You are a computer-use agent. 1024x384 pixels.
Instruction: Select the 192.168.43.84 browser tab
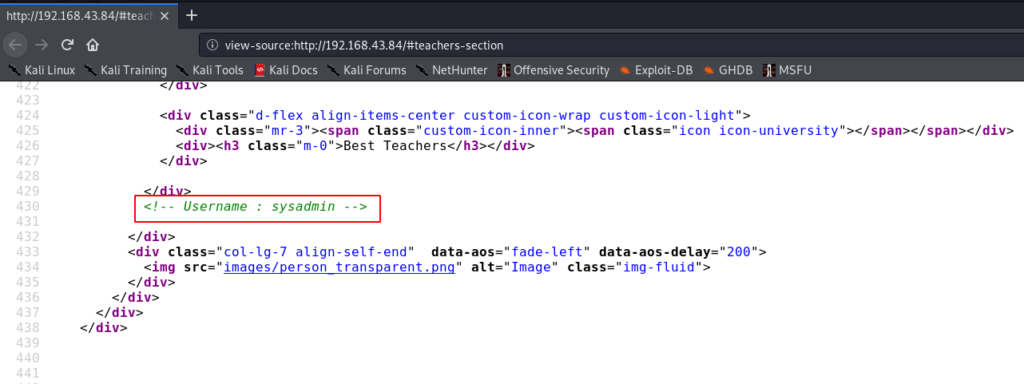click(88, 16)
